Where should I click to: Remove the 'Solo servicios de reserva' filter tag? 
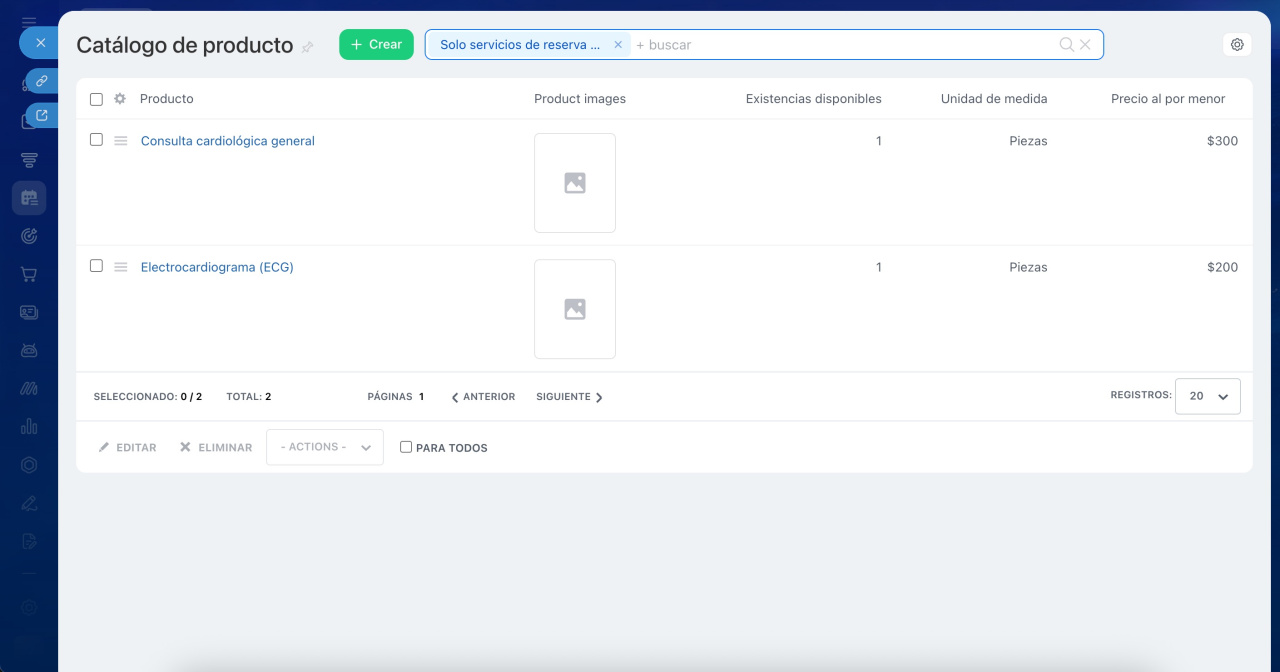coord(618,45)
